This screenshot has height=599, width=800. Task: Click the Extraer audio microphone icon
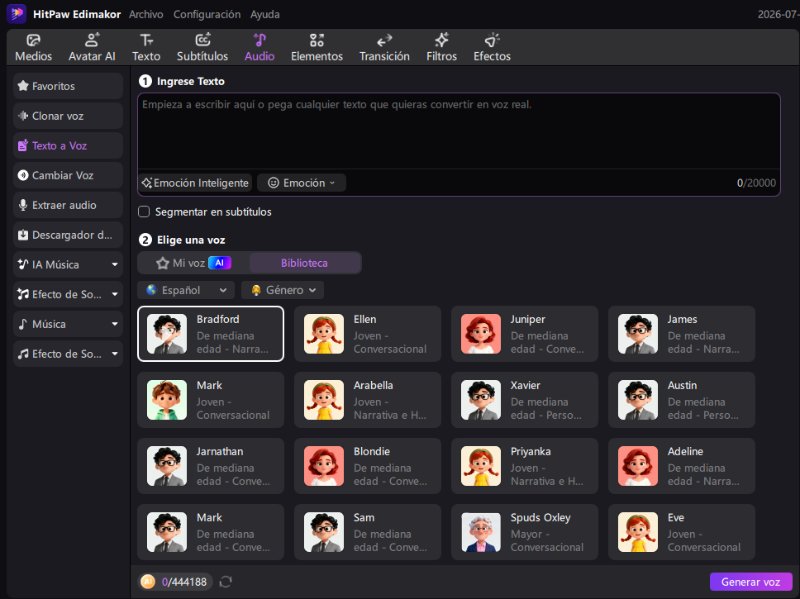[x=23, y=205]
